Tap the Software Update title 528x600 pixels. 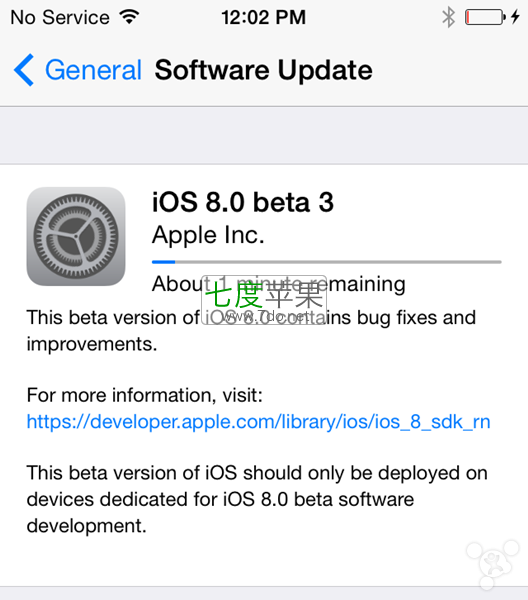click(x=263, y=70)
